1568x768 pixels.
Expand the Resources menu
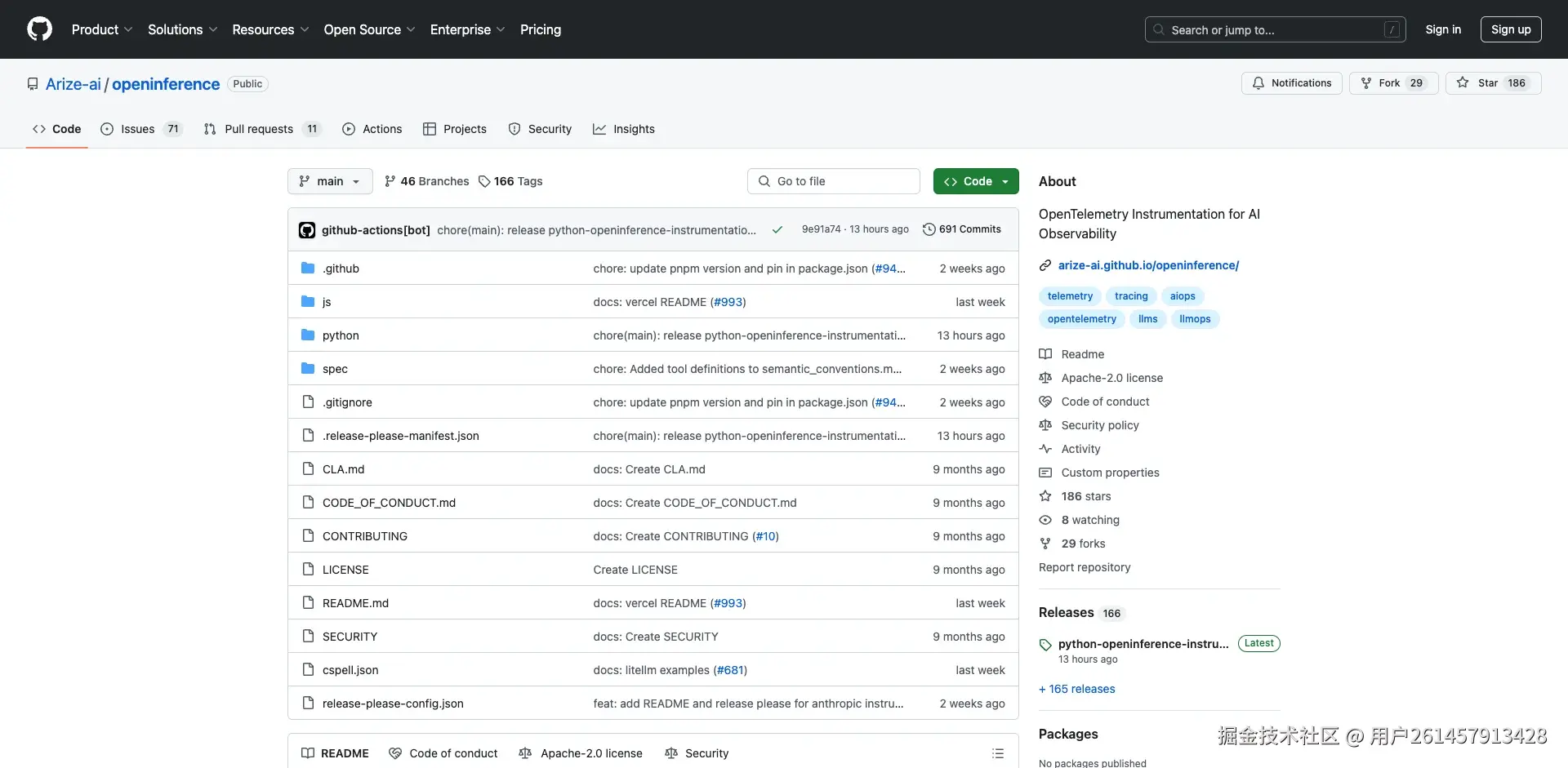[270, 29]
